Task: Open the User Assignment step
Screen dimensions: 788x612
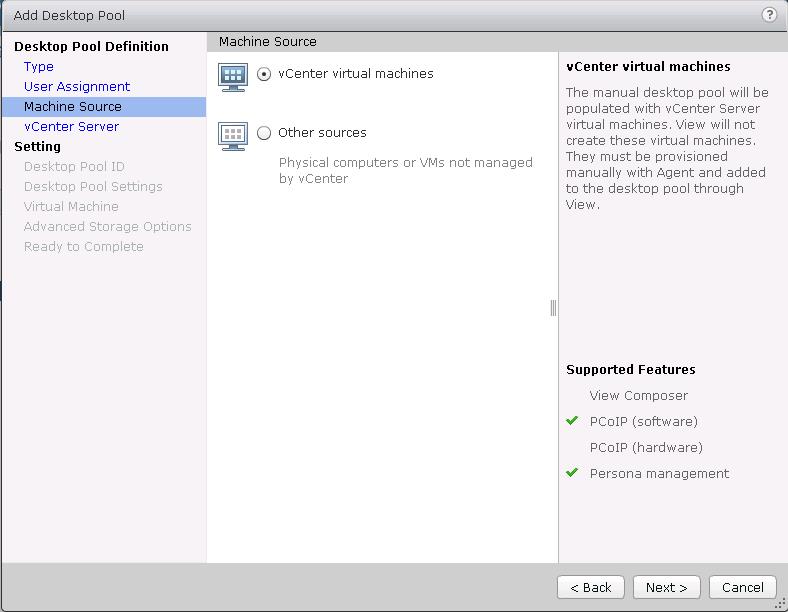Action: pyautogui.click(x=77, y=87)
